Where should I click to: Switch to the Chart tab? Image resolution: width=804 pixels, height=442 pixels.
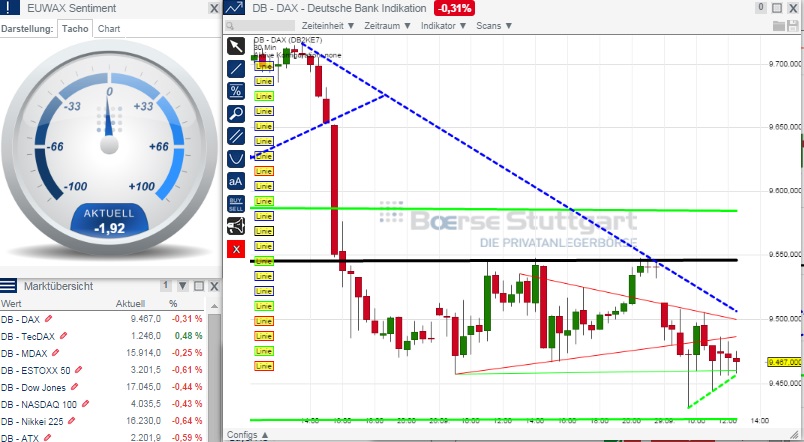pos(109,29)
